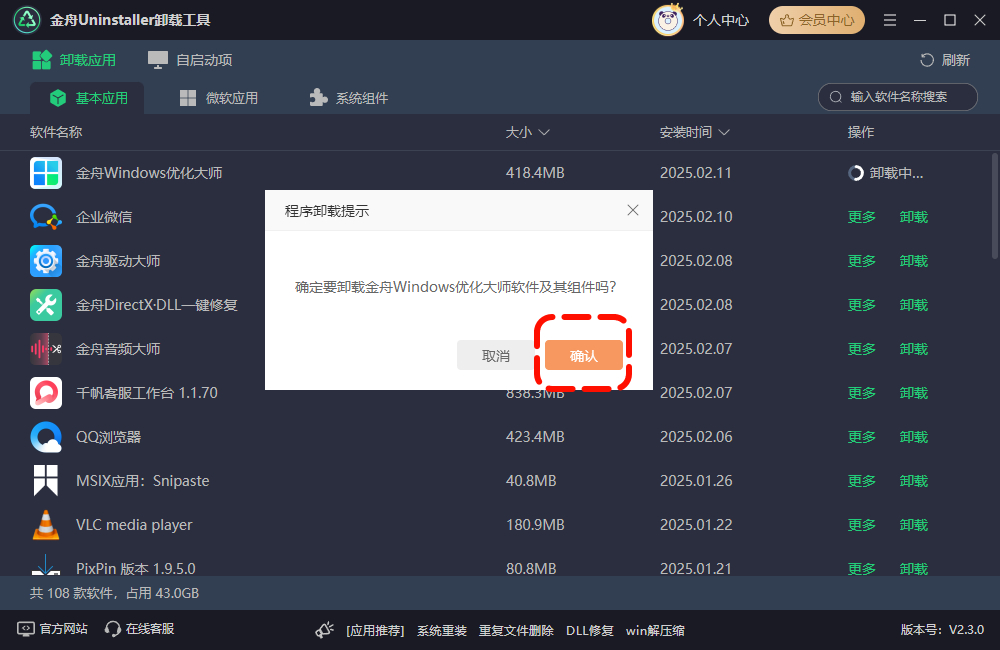Select the 基本应用 tab
Viewport: 1000px width, 650px height.
pos(87,98)
